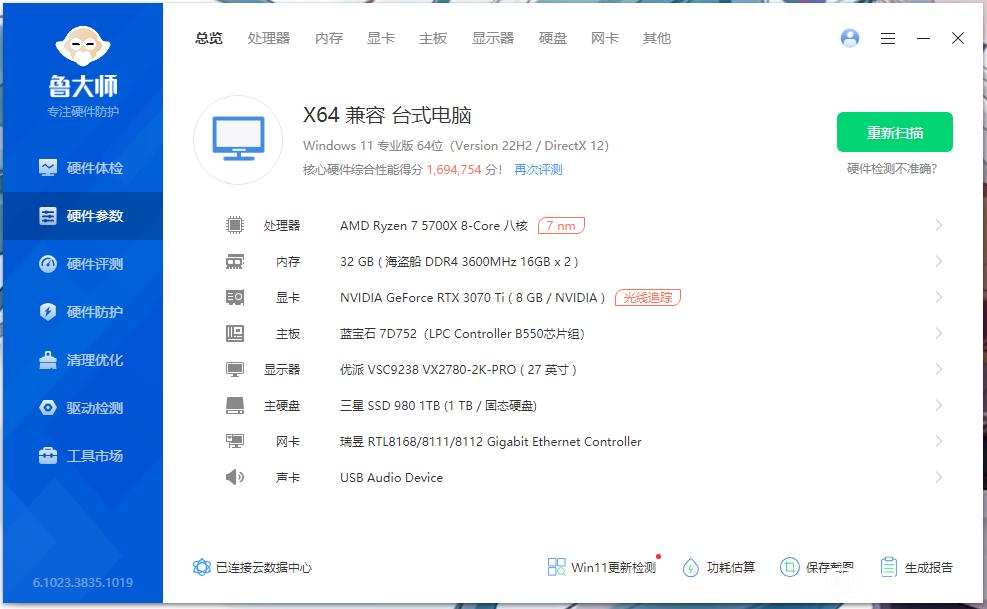Expand the 主板 row chevron

point(939,333)
